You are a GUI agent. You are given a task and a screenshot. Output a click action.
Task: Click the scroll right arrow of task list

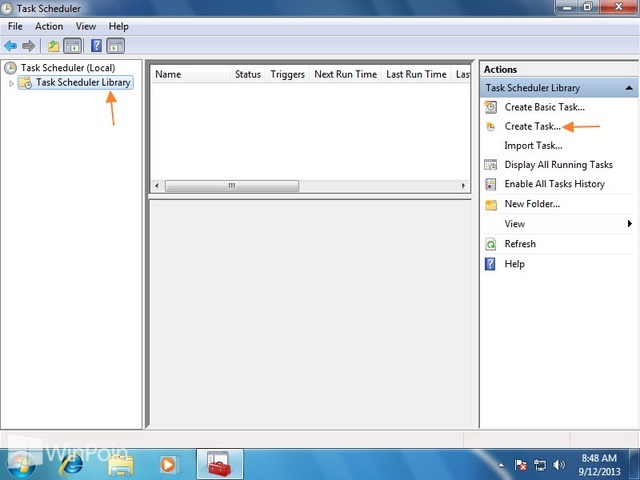click(463, 186)
